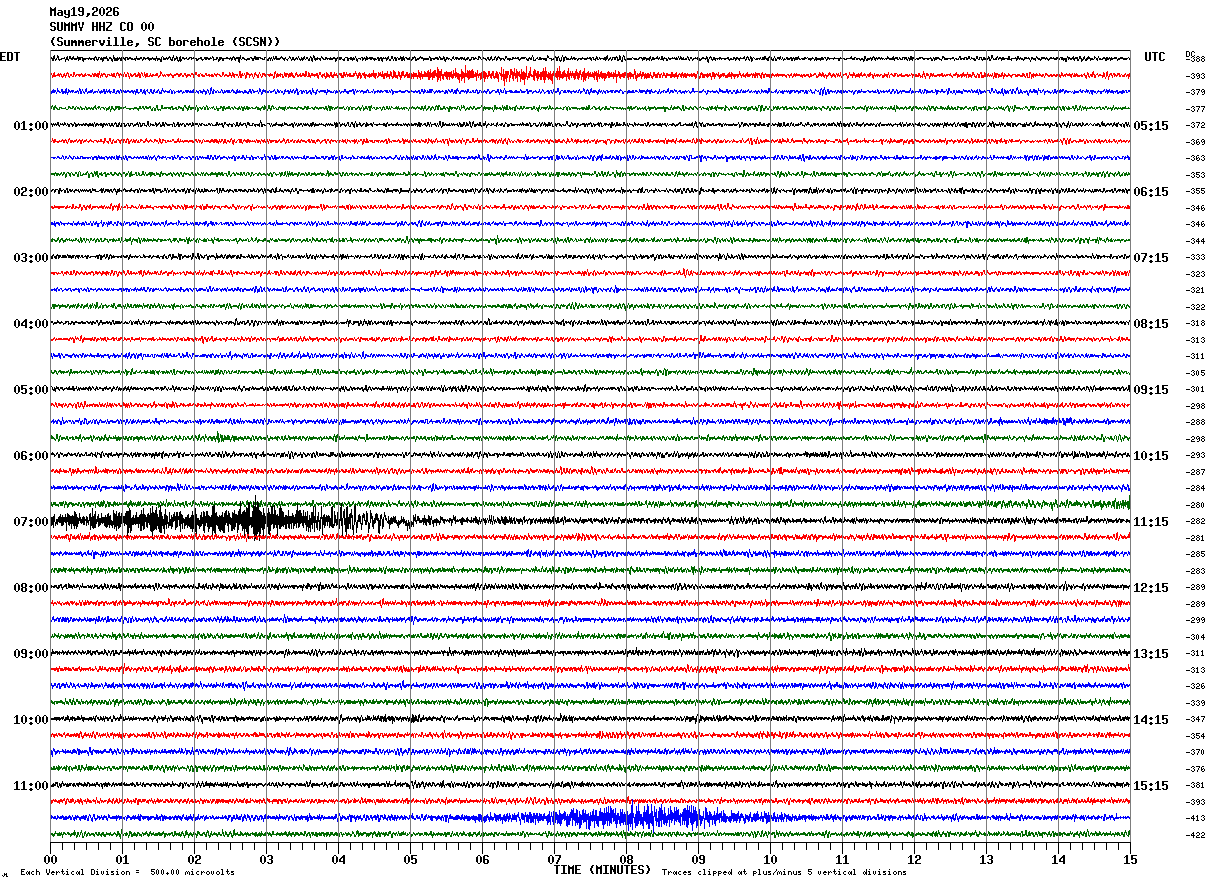Click the EDT header label
This screenshot has height=886, width=1210.
(x=10, y=57)
